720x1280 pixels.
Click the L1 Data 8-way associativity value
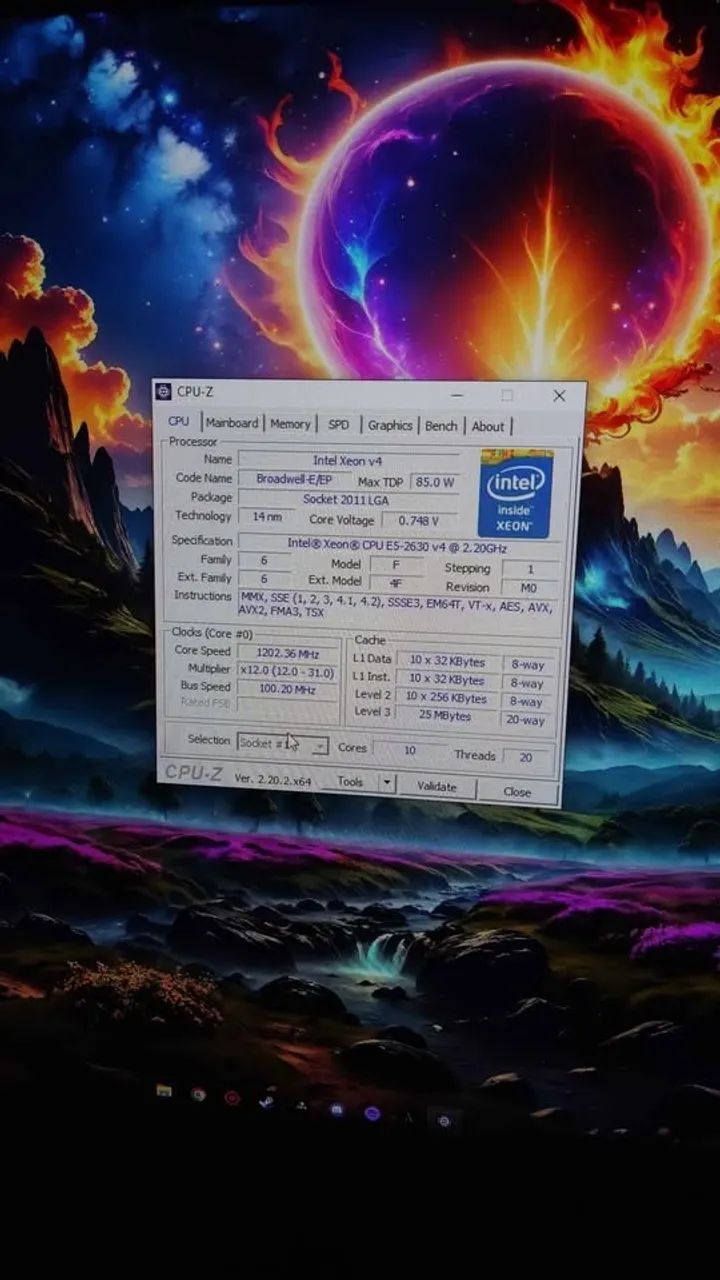pyautogui.click(x=527, y=664)
